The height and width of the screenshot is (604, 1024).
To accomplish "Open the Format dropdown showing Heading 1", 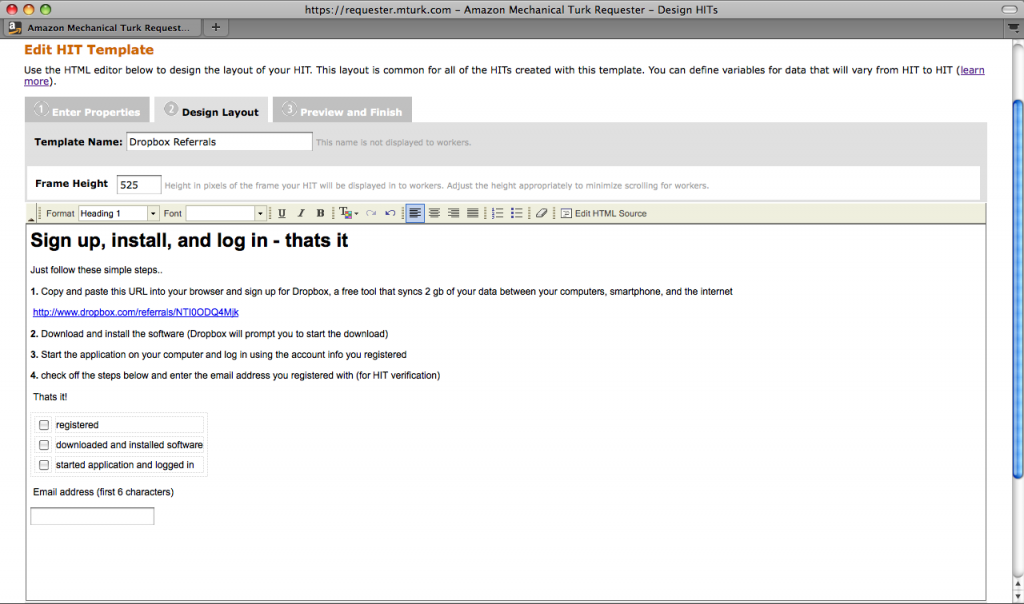I will point(118,214).
